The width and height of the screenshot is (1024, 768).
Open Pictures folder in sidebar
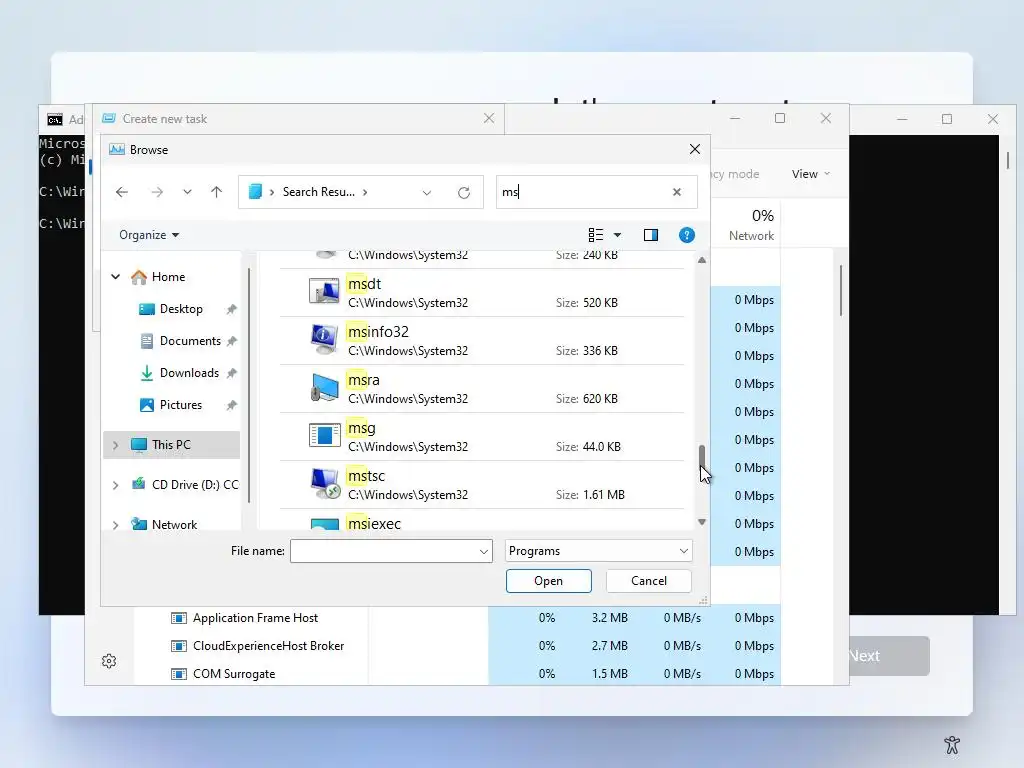coord(181,405)
